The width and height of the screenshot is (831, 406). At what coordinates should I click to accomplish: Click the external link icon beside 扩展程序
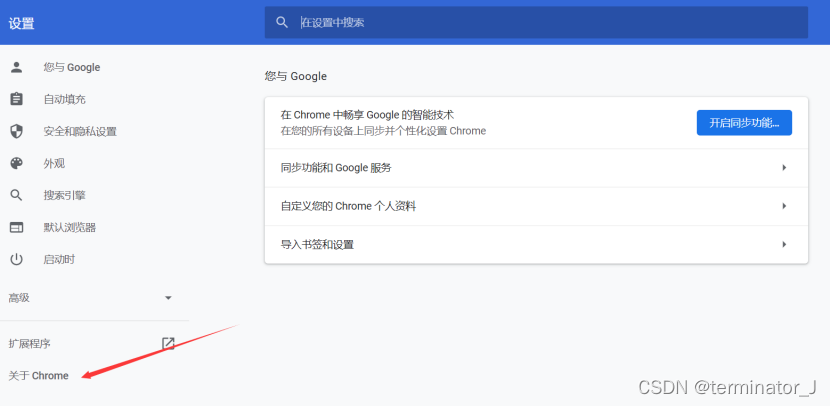pos(168,343)
